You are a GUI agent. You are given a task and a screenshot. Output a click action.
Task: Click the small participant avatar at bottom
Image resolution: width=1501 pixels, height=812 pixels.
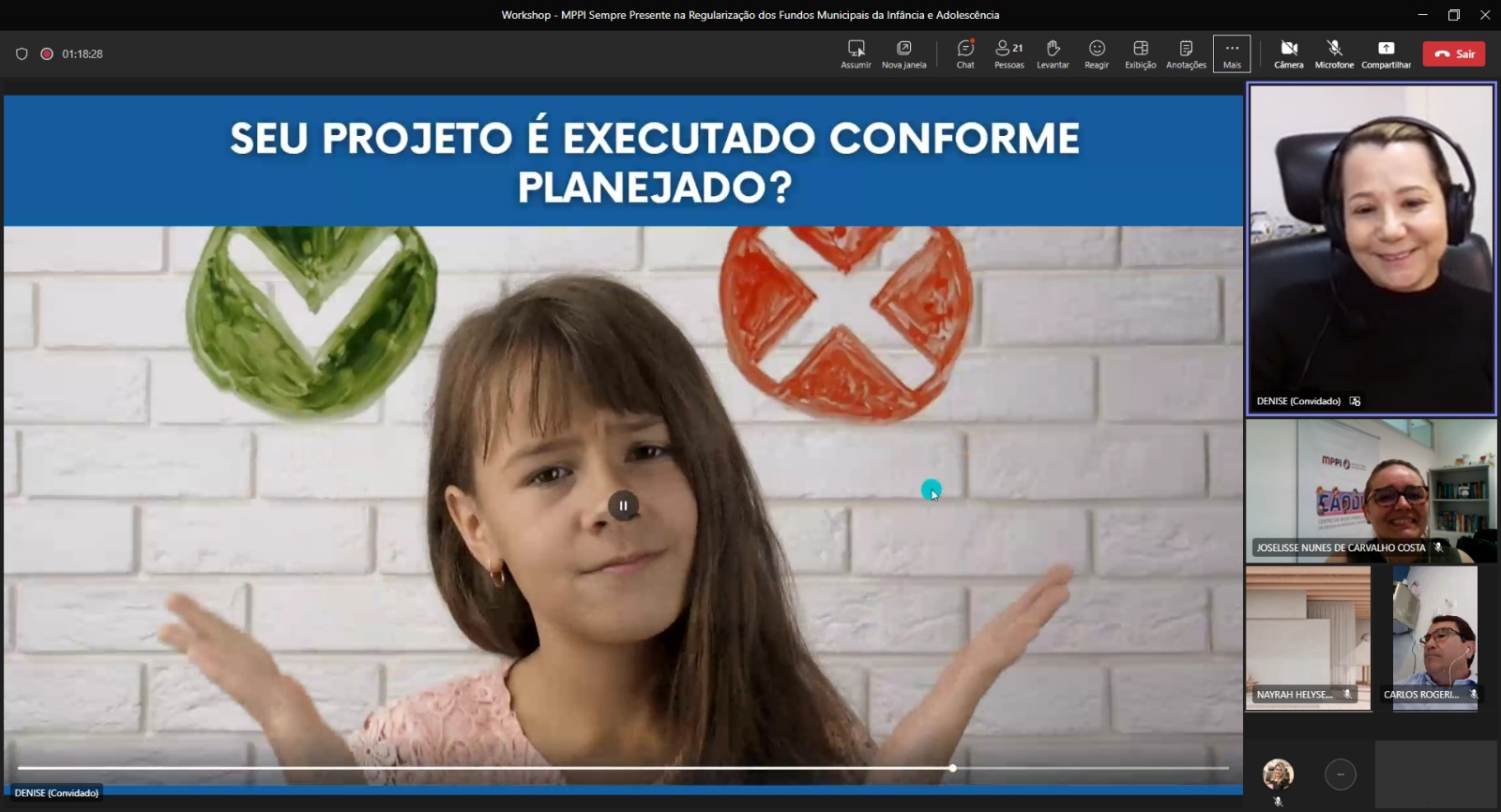[x=1278, y=774]
